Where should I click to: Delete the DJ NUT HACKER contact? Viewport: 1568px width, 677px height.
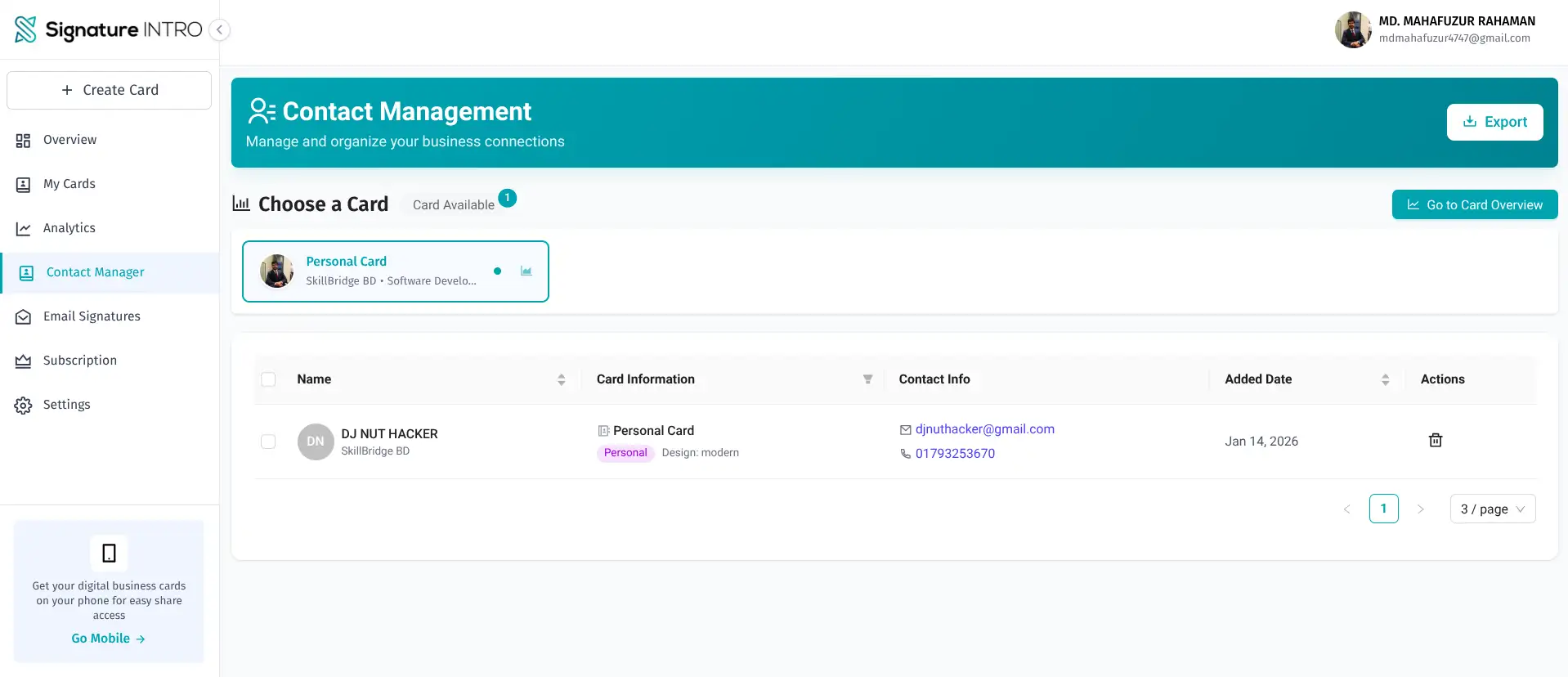point(1435,441)
